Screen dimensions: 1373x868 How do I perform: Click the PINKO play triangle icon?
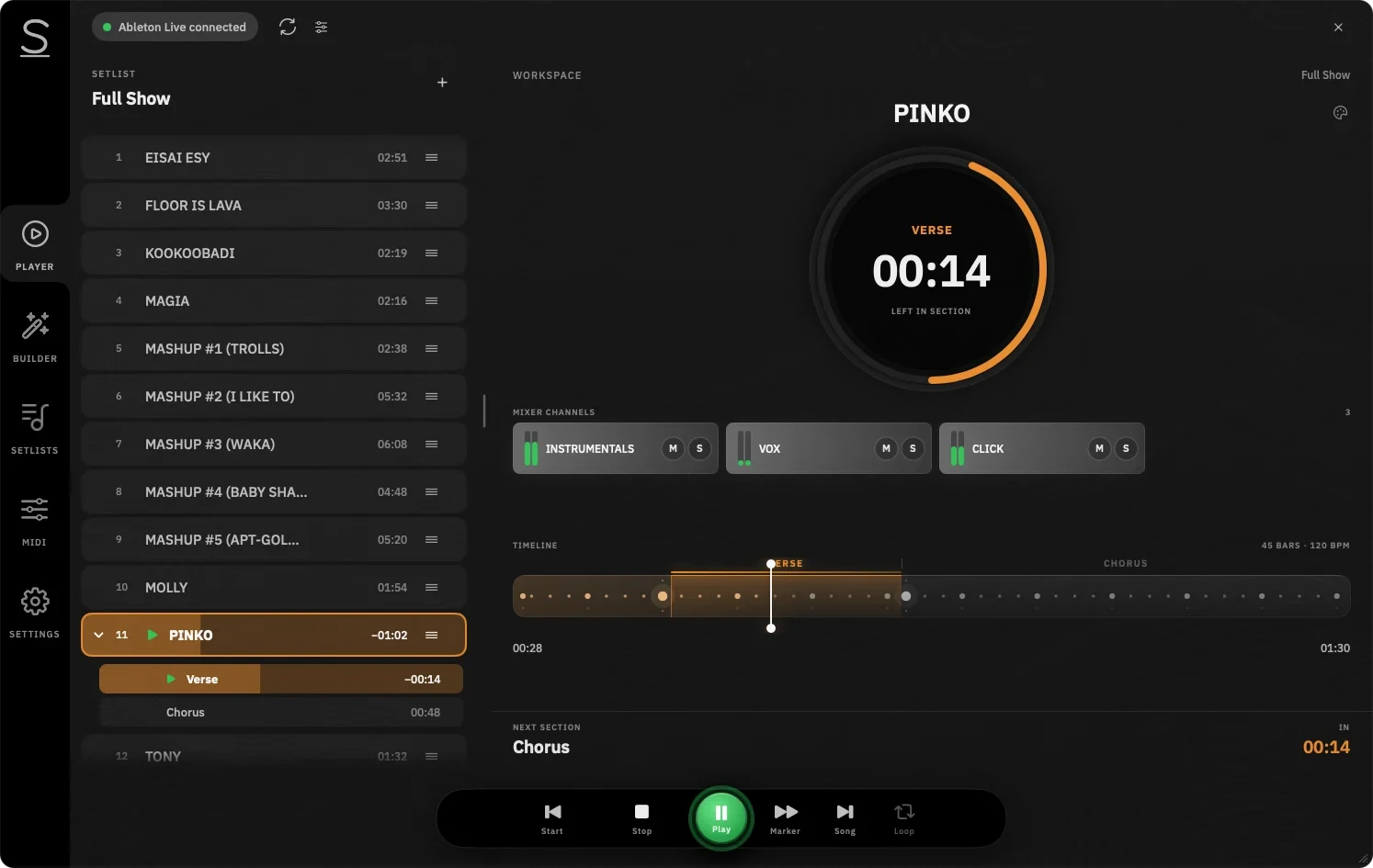[x=153, y=635]
